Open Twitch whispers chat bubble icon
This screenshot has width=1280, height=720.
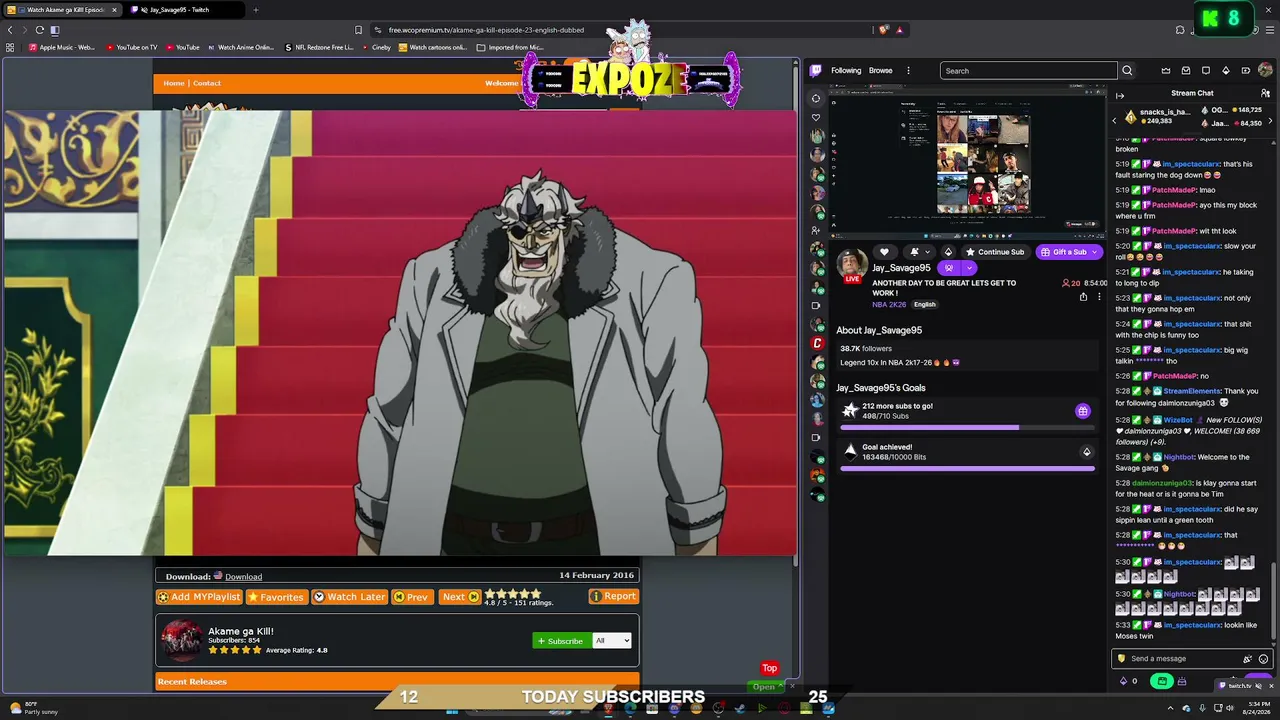(x=1206, y=71)
